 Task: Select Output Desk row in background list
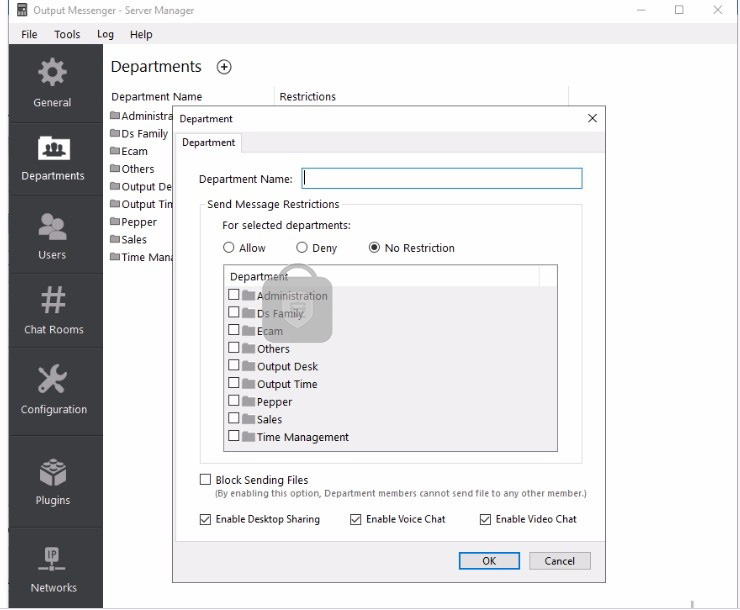point(141,186)
